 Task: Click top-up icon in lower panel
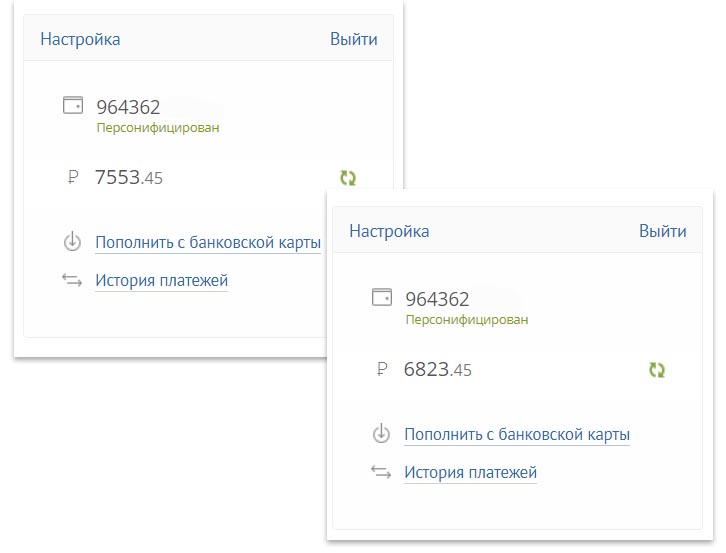point(381,434)
